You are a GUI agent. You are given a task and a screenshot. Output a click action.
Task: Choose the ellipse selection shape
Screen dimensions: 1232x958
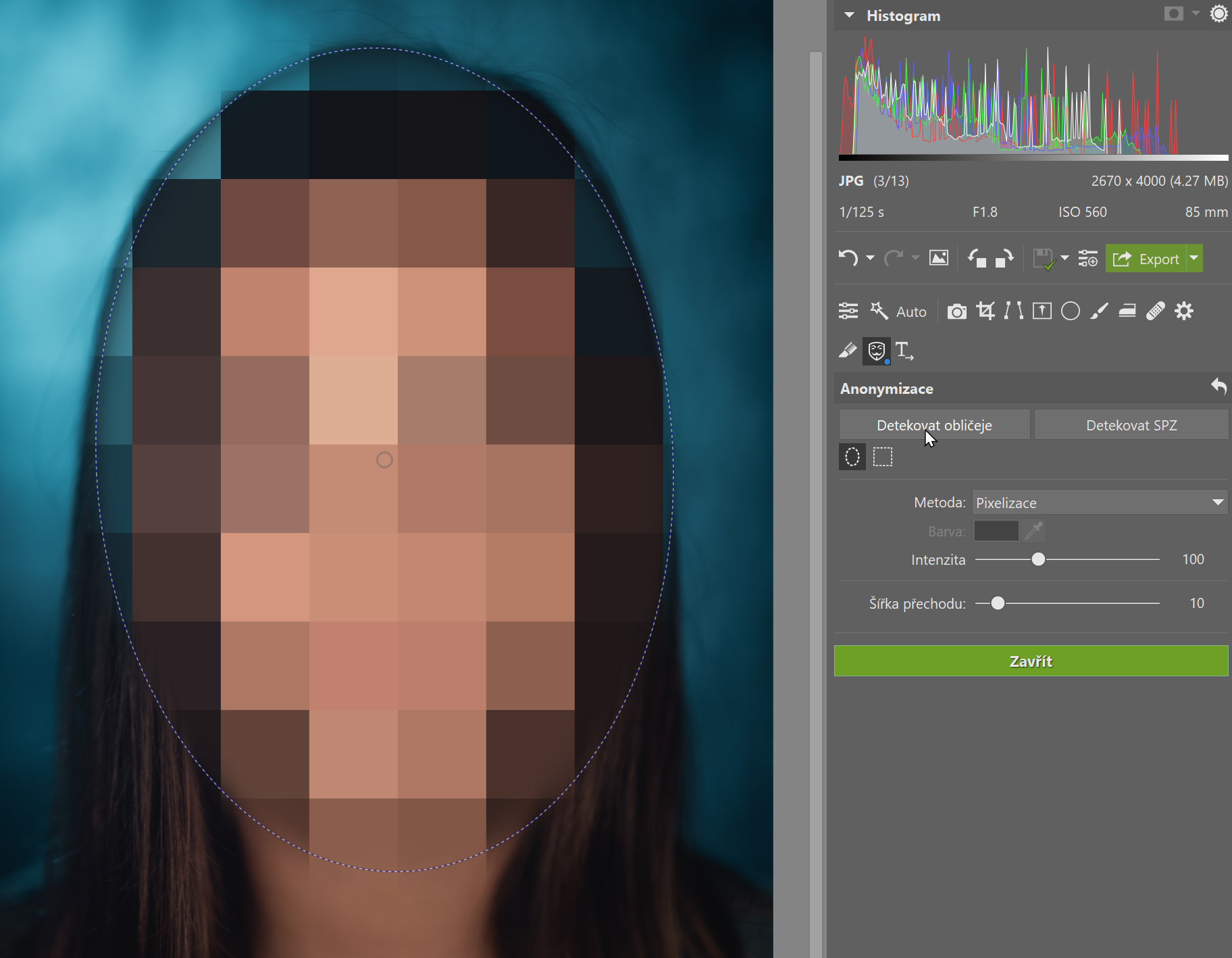(852, 457)
